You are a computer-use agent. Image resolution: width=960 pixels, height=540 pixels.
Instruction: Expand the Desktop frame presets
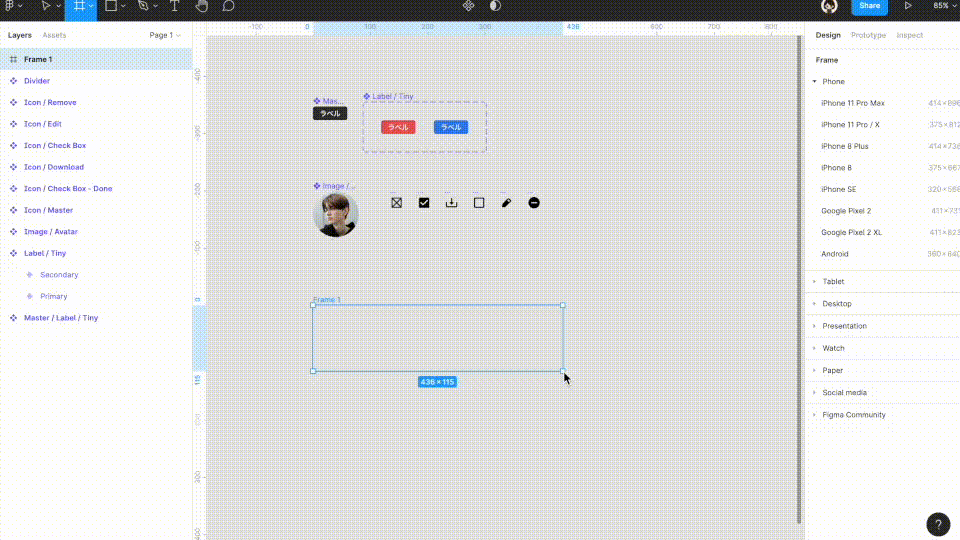click(836, 304)
